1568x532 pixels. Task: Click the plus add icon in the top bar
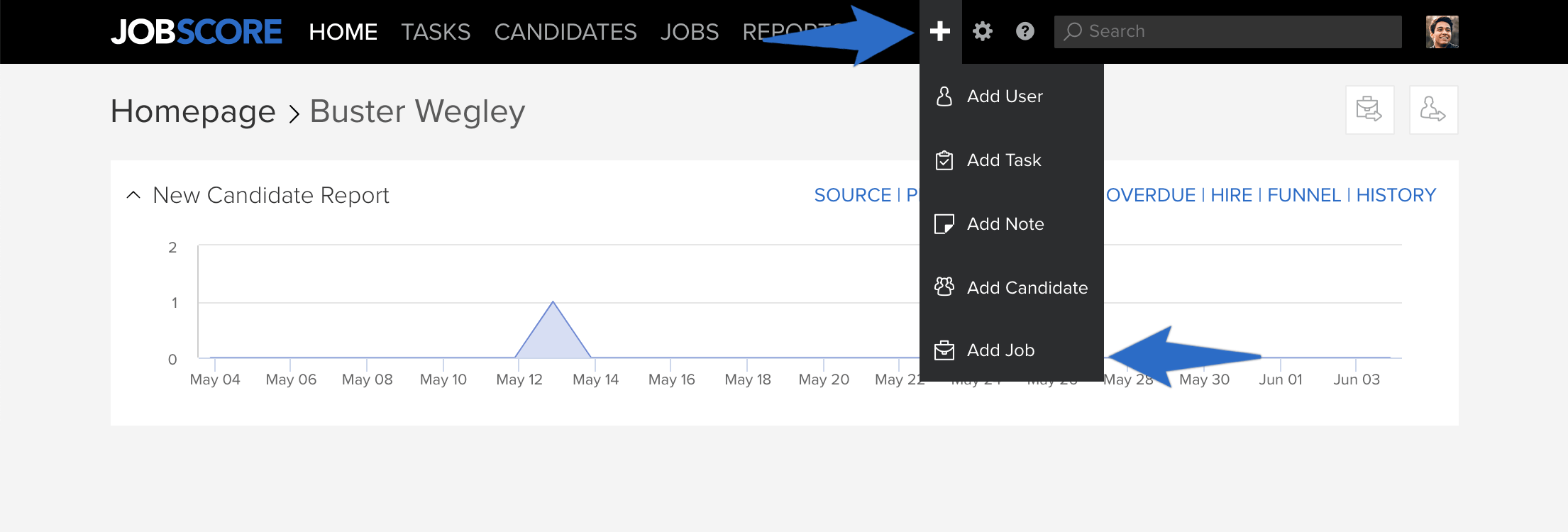pos(940,31)
